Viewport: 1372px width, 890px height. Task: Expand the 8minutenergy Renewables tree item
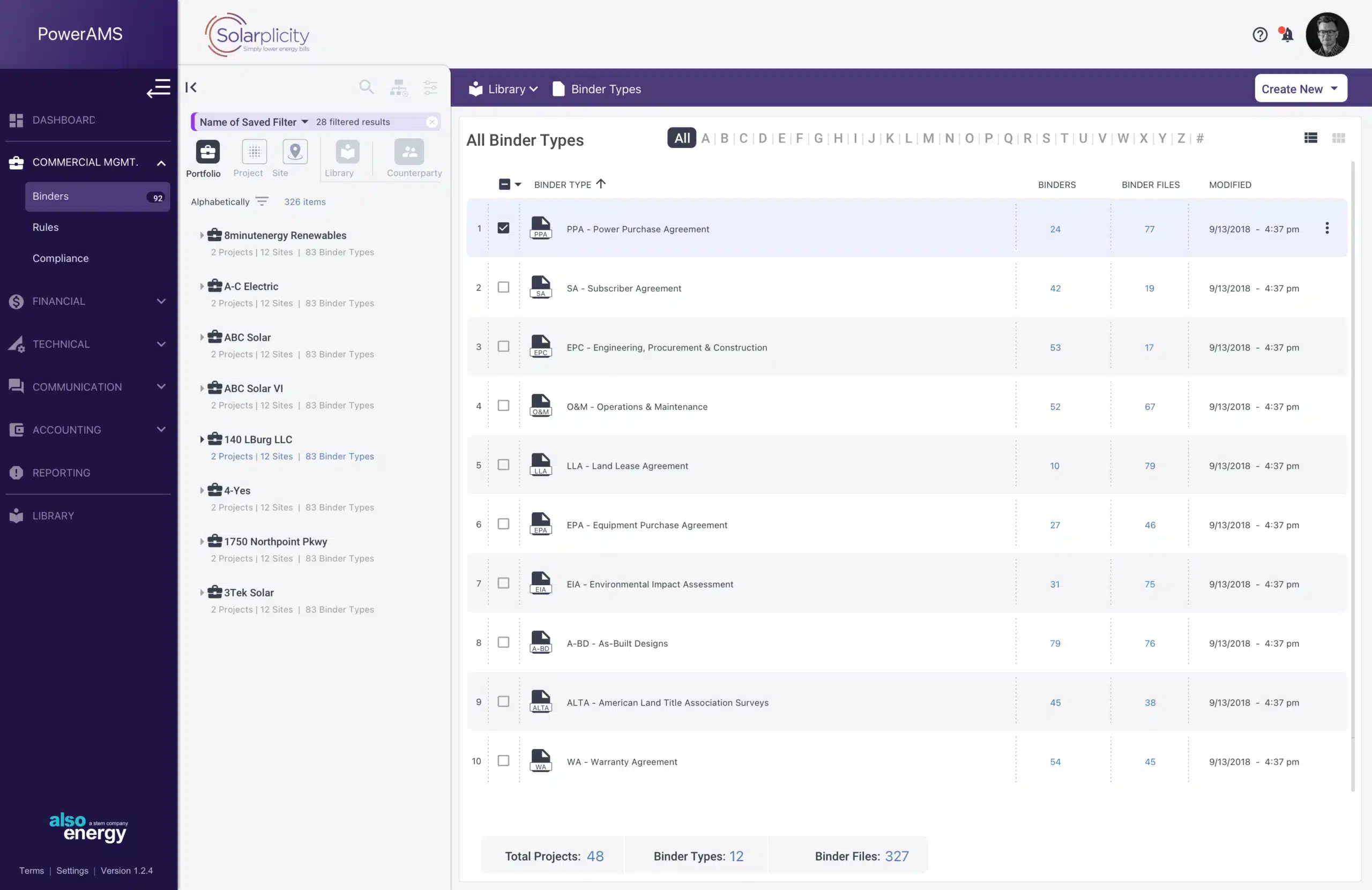click(202, 235)
